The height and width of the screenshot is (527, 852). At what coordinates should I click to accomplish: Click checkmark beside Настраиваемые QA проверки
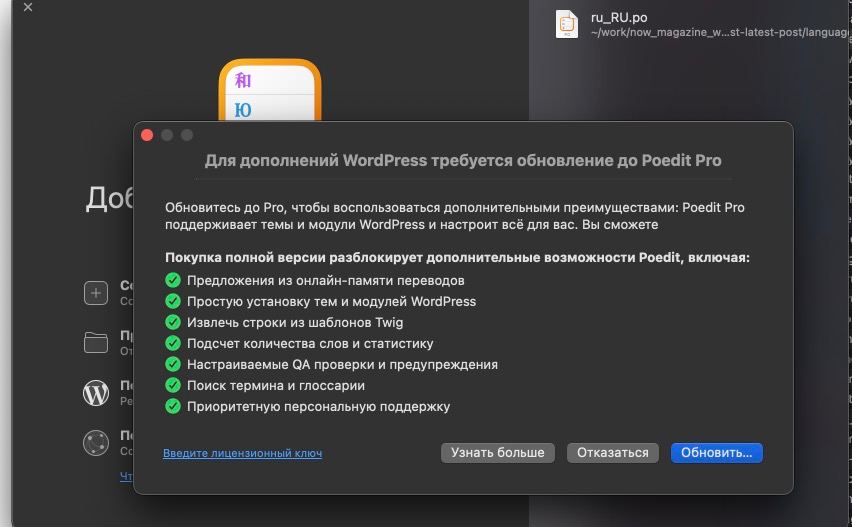tap(173, 364)
